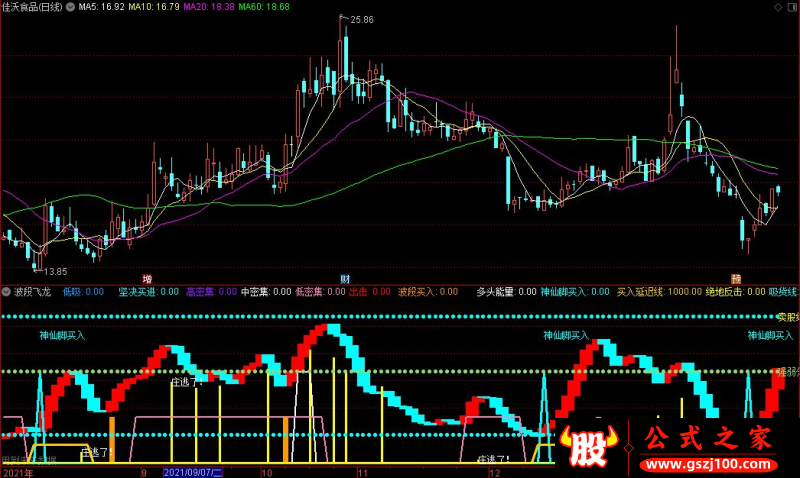The width and height of the screenshot is (800, 478).
Task: Click the MA5: 16.92 label
Action: [x=101, y=7]
